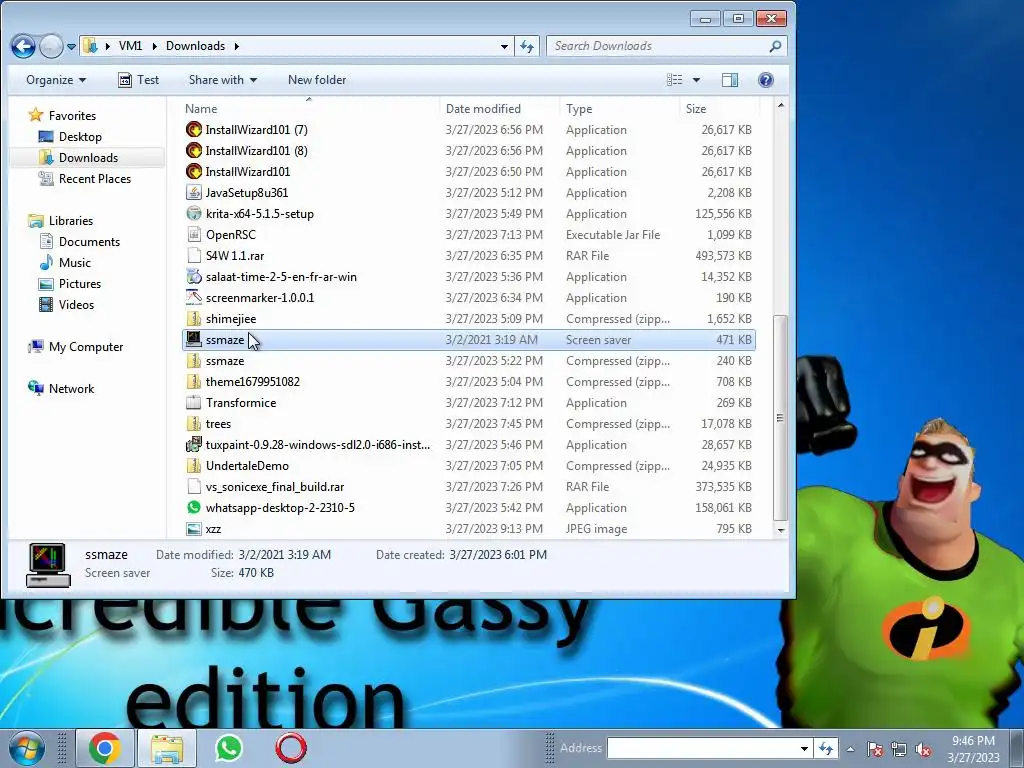Select Desktop in navigation pane
Image resolution: width=1024 pixels, height=768 pixels.
71,136
